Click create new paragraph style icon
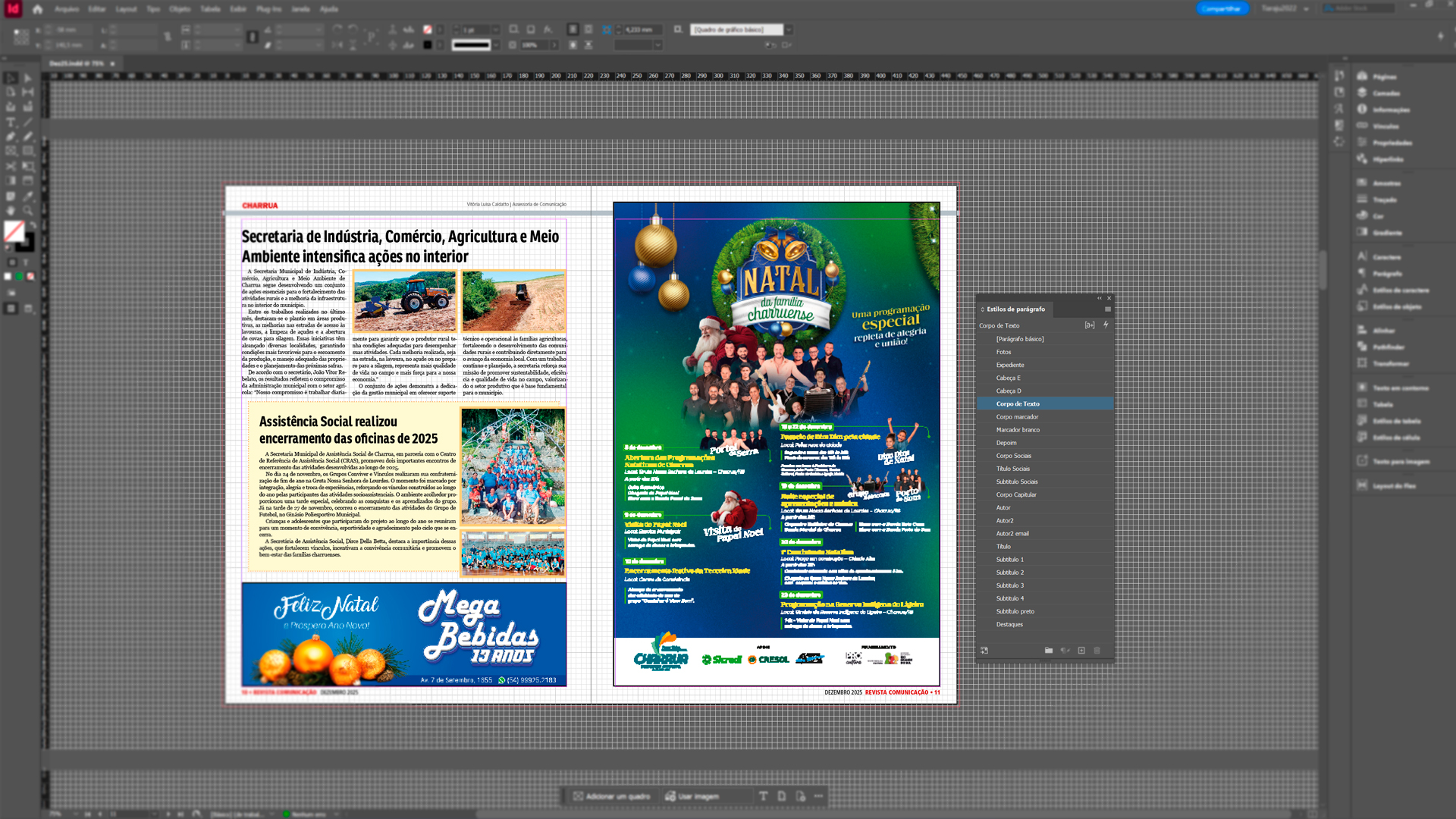This screenshot has height=819, width=1456. 1081,651
